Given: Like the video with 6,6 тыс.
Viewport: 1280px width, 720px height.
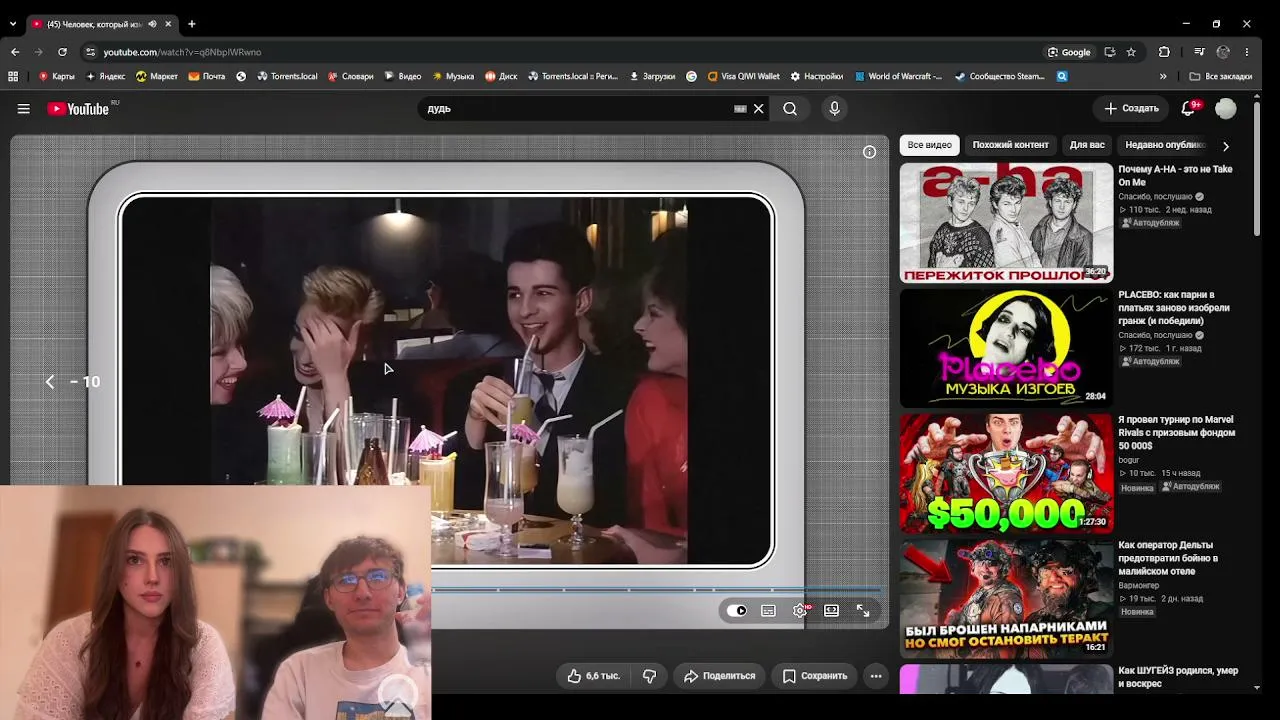Looking at the screenshot, I should pos(594,676).
